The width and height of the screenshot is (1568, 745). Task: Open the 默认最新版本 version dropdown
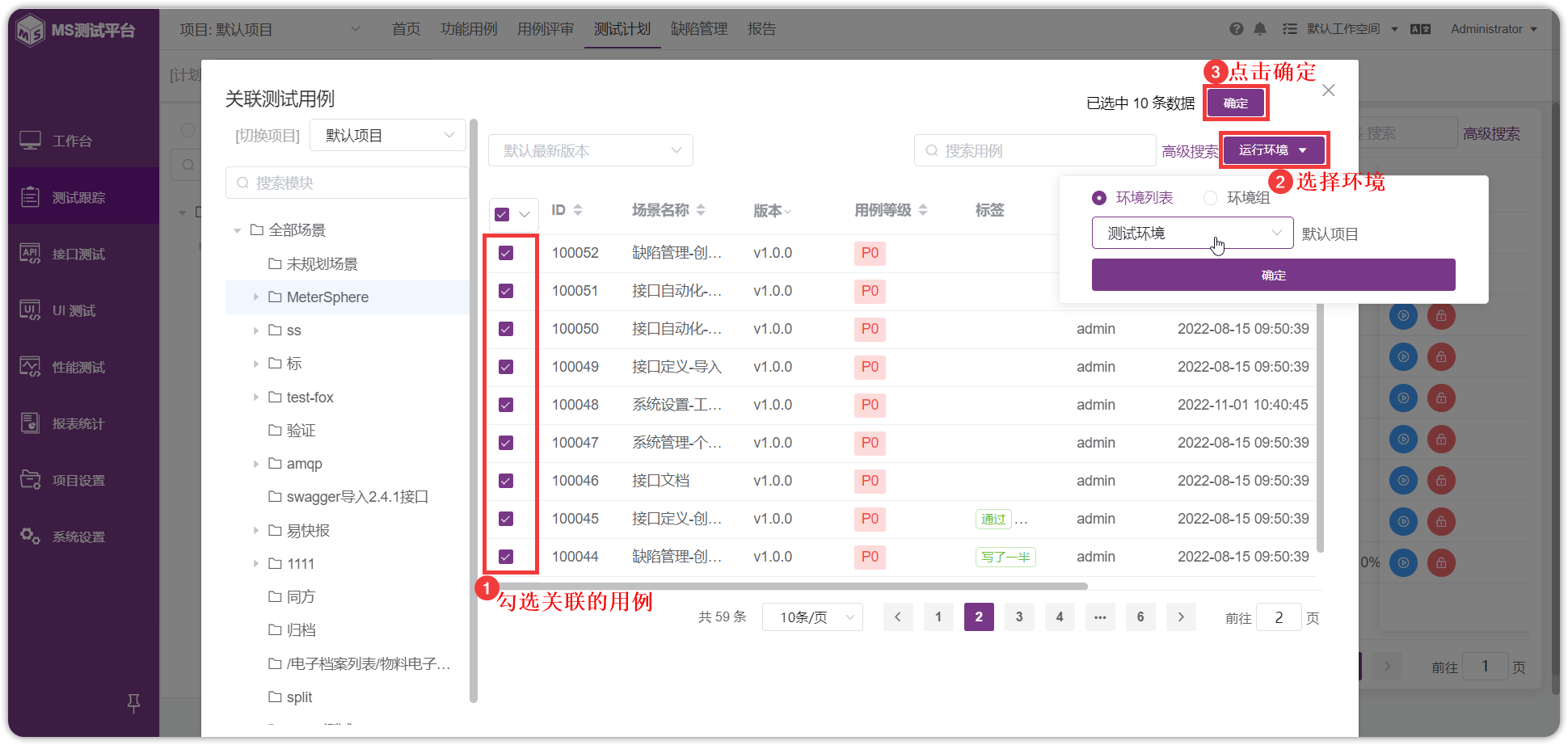[x=591, y=150]
